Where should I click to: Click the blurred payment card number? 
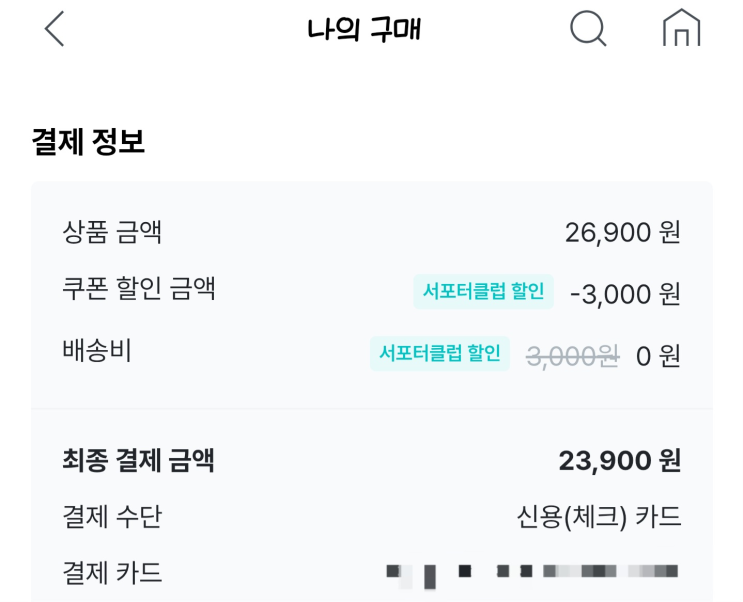pos(532,573)
